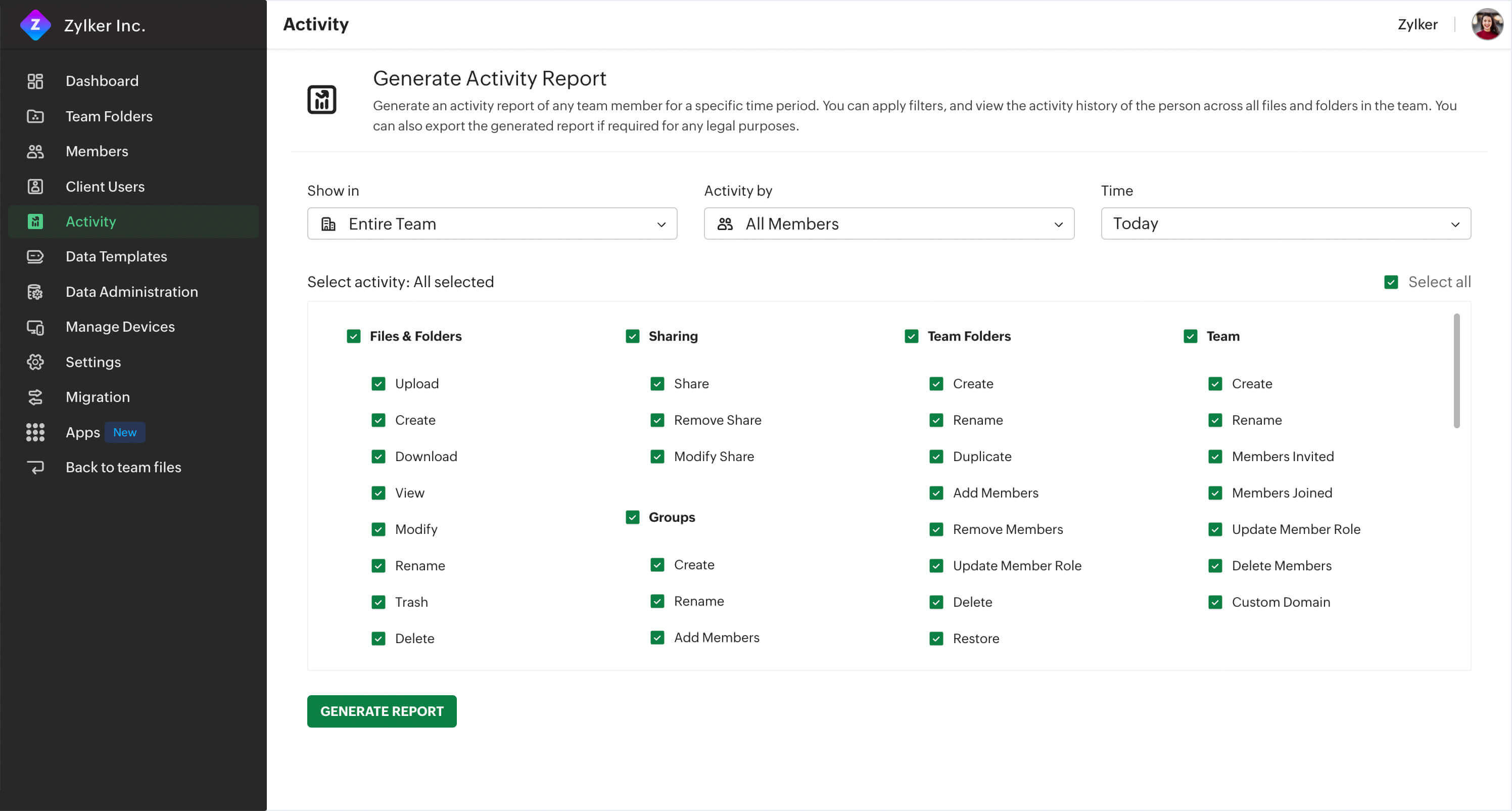Click the Members sidebar icon
This screenshot has width=1512, height=811.
pyautogui.click(x=35, y=152)
